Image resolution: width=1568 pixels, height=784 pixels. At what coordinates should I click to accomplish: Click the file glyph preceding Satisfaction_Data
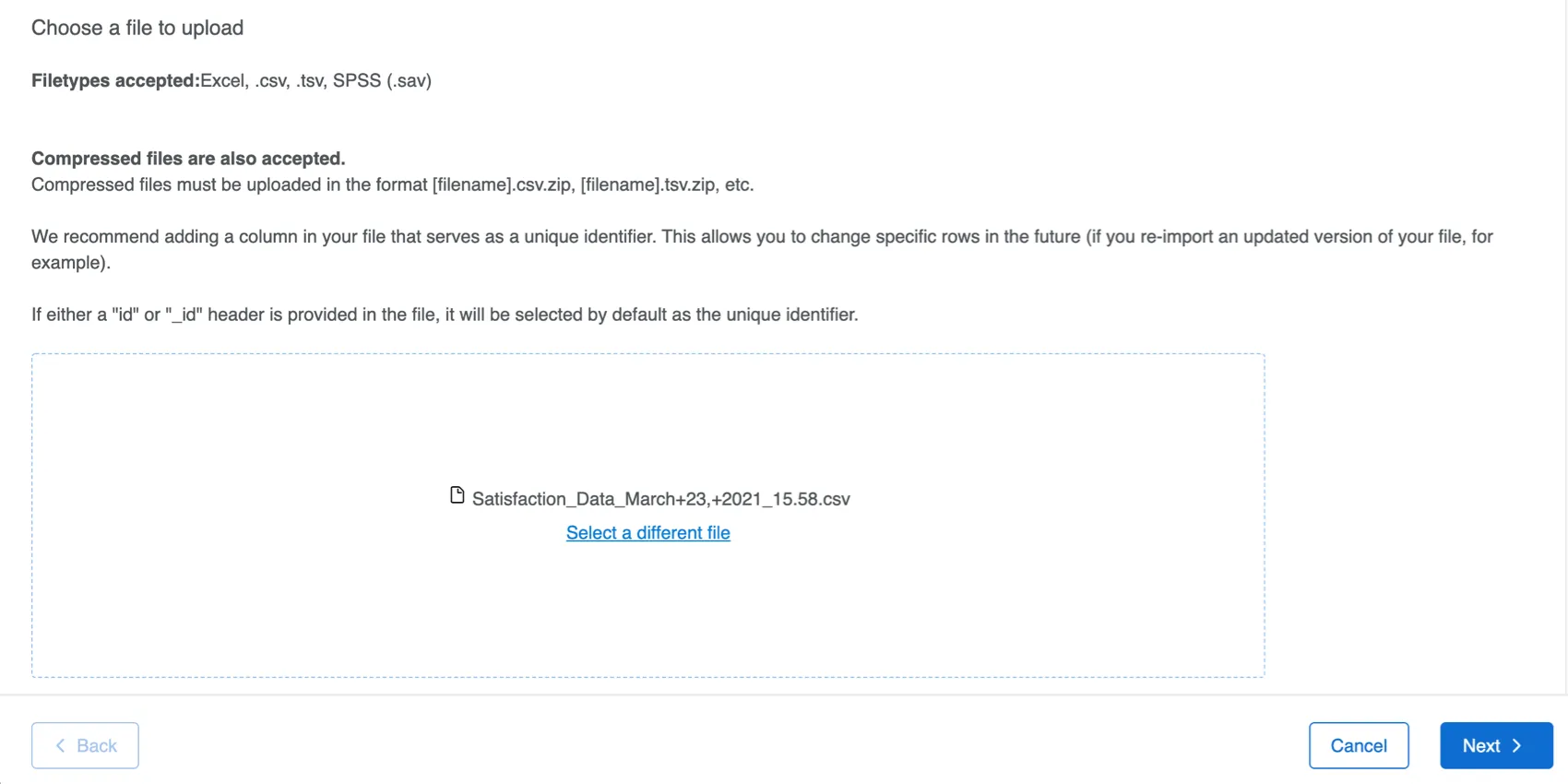(457, 495)
